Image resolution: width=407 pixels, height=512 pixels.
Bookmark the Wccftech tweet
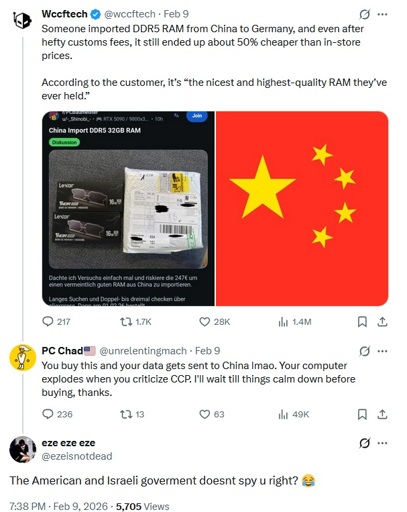[x=362, y=322]
